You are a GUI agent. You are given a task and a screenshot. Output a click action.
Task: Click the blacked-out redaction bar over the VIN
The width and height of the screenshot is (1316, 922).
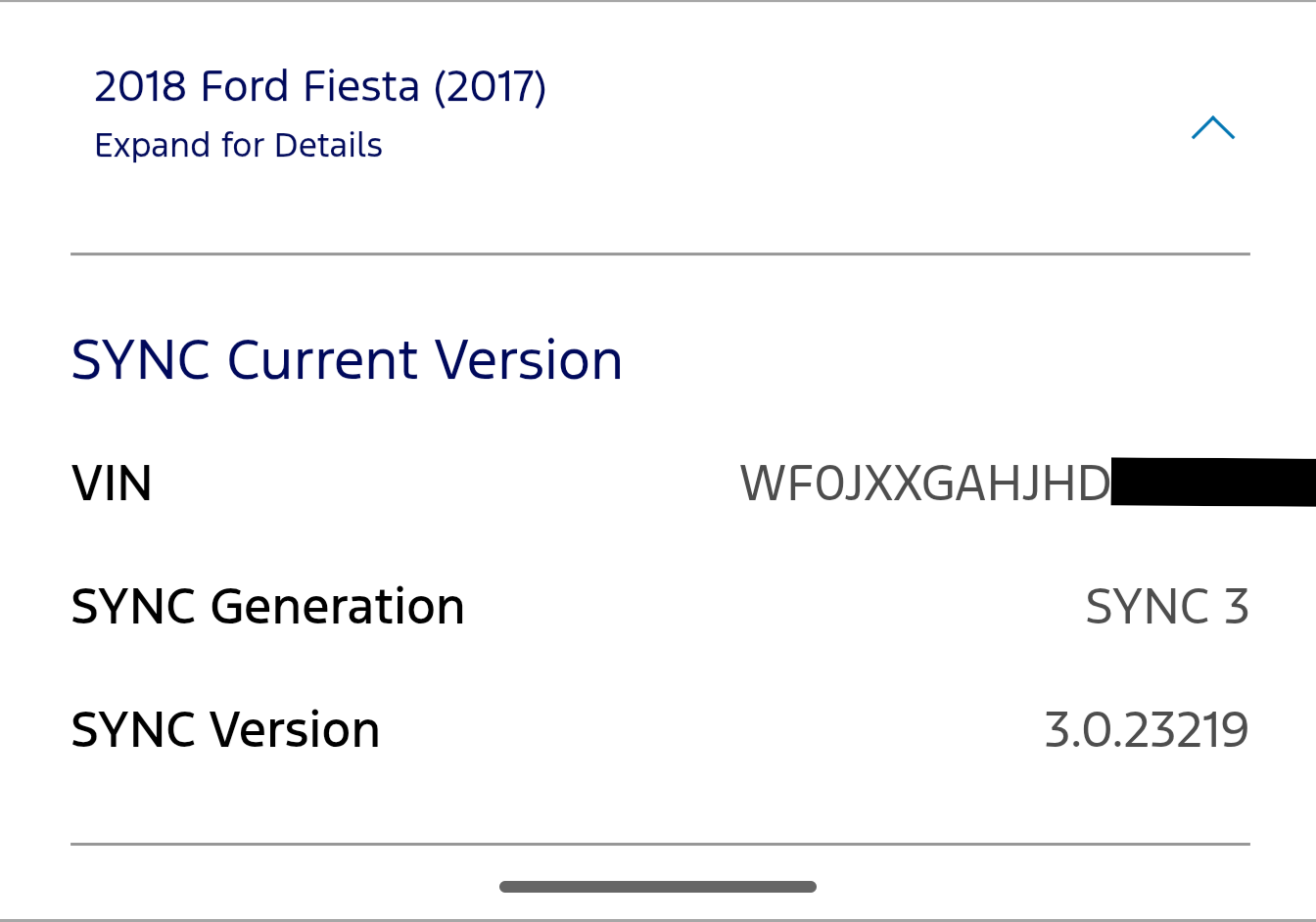[1212, 482]
